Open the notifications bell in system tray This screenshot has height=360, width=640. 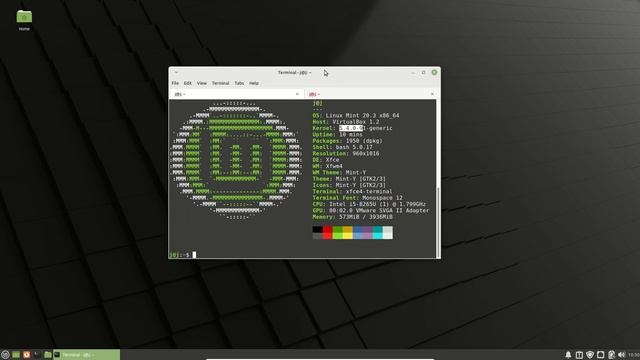568,355
